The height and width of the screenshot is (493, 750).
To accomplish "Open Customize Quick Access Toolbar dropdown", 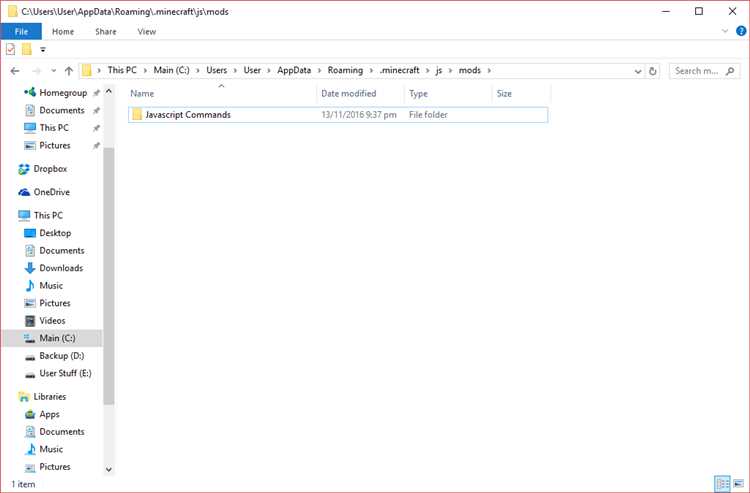I will [43, 49].
